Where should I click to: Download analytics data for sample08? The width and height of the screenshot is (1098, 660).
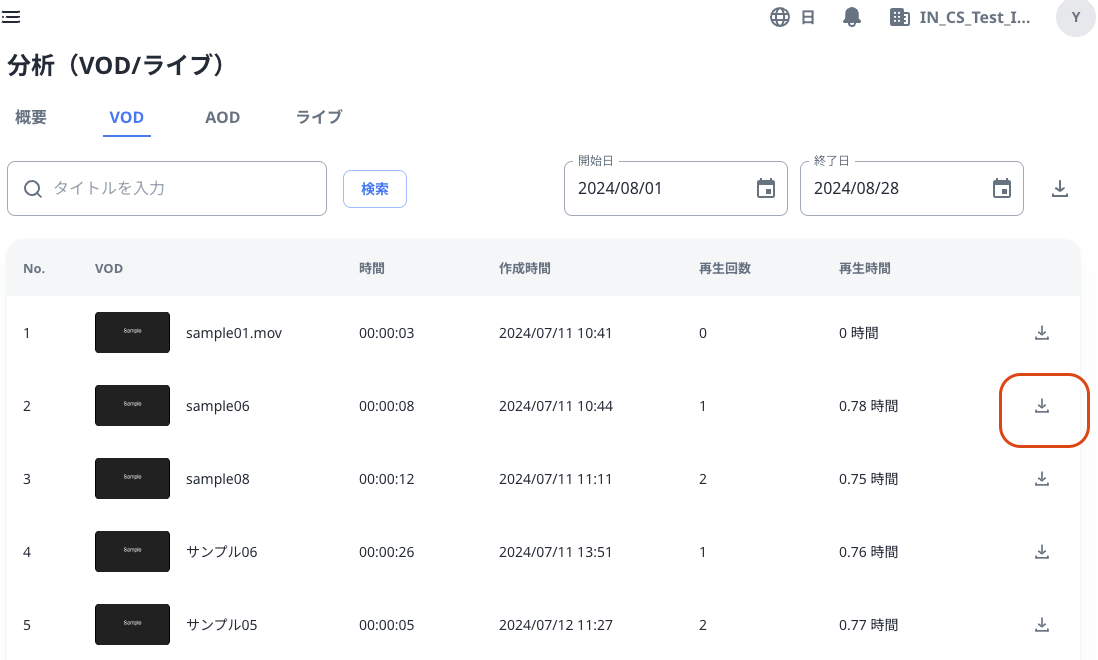(x=1042, y=478)
